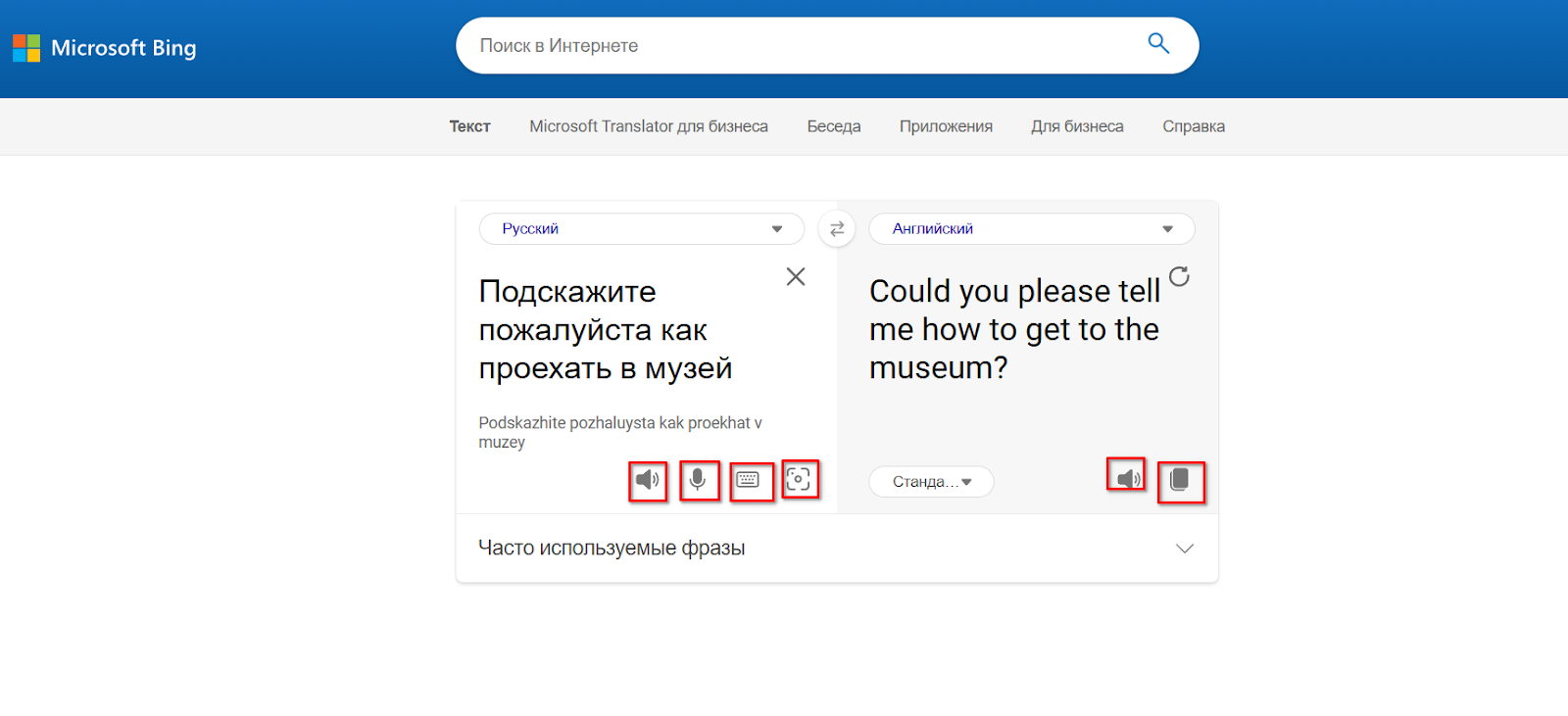1568x716 pixels.
Task: Copy the translated English text
Action: (1180, 480)
